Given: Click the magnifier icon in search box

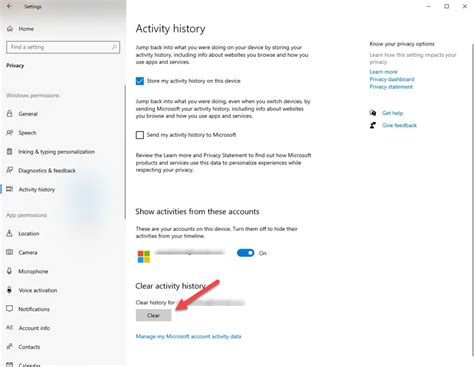Looking at the screenshot, I should [x=114, y=47].
